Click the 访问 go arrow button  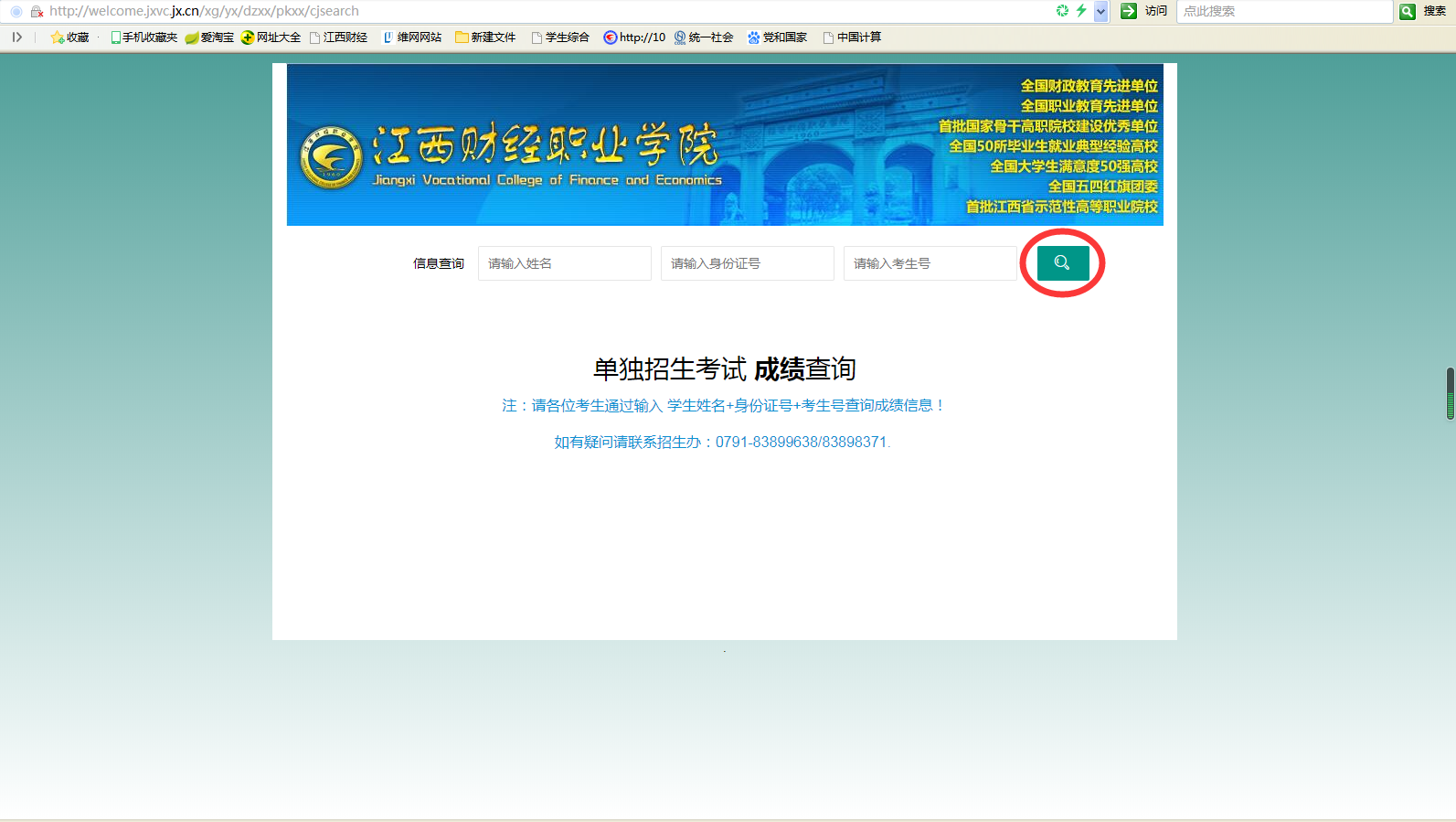click(x=1129, y=11)
